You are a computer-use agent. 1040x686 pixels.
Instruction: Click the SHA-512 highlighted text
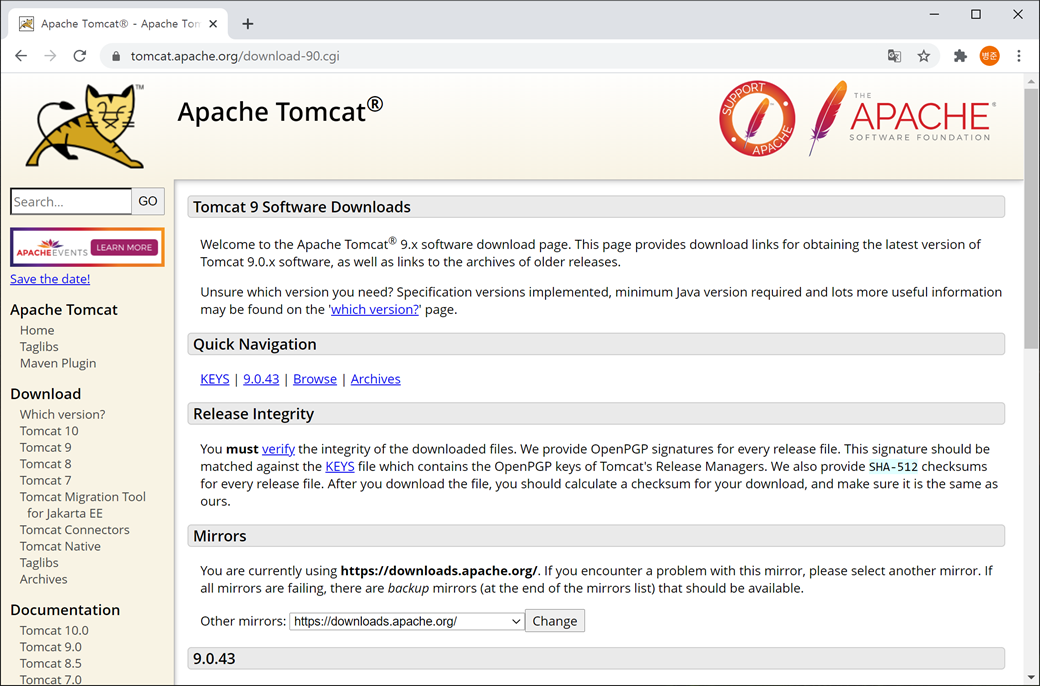pos(893,467)
